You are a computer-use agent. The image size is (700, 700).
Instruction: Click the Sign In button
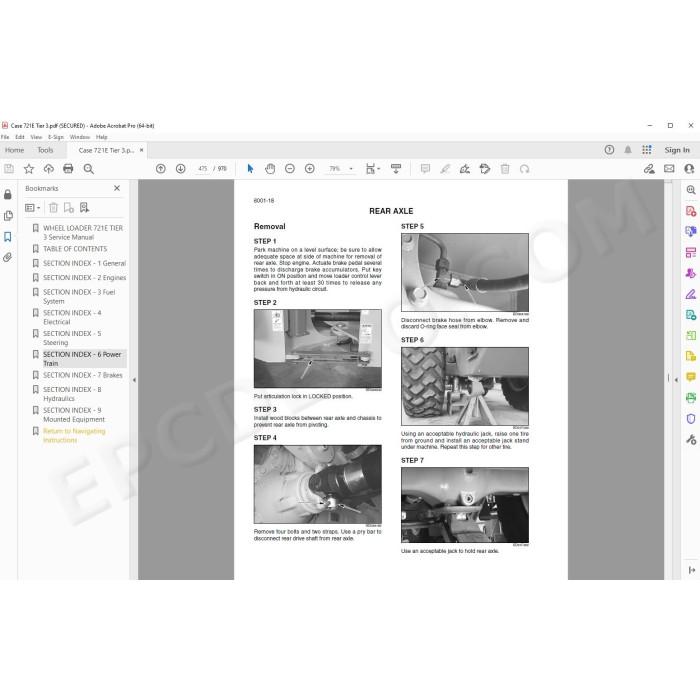tap(677, 150)
